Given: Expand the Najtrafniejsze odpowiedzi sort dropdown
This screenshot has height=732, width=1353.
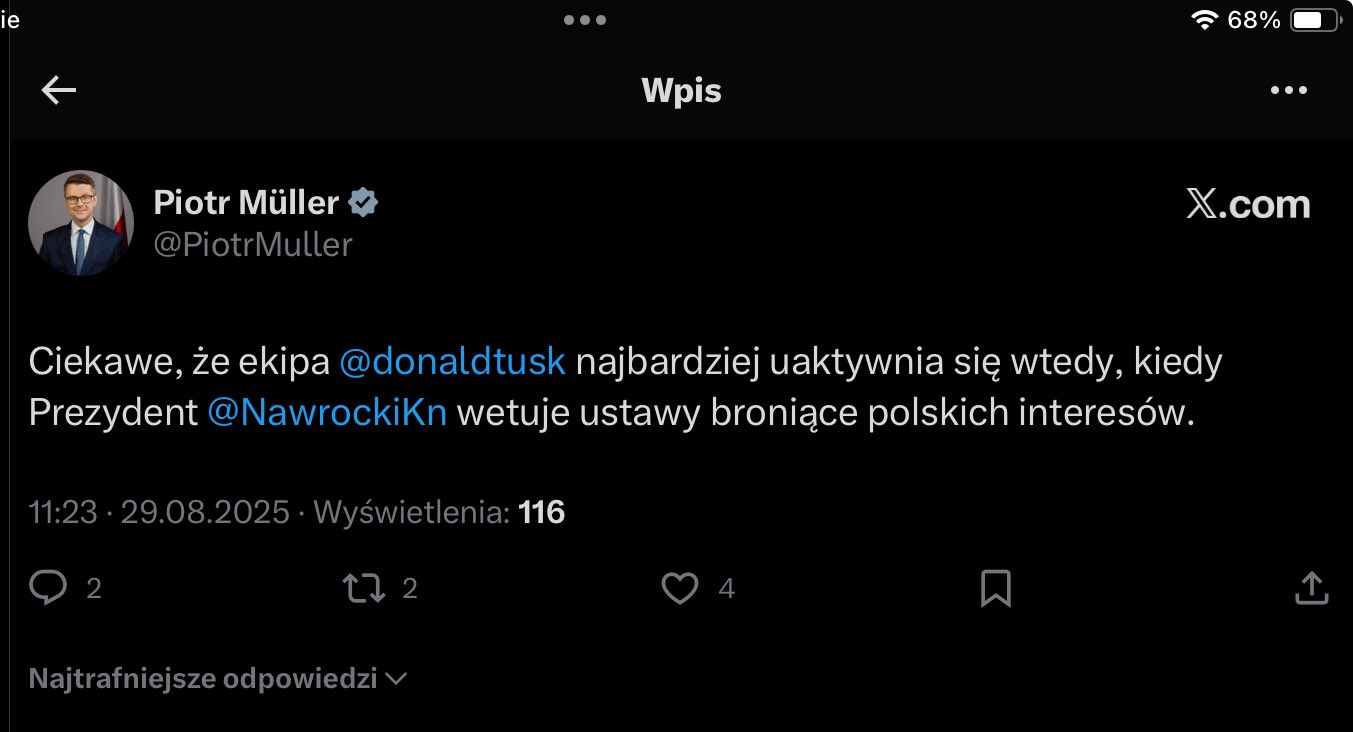Looking at the screenshot, I should pyautogui.click(x=218, y=679).
